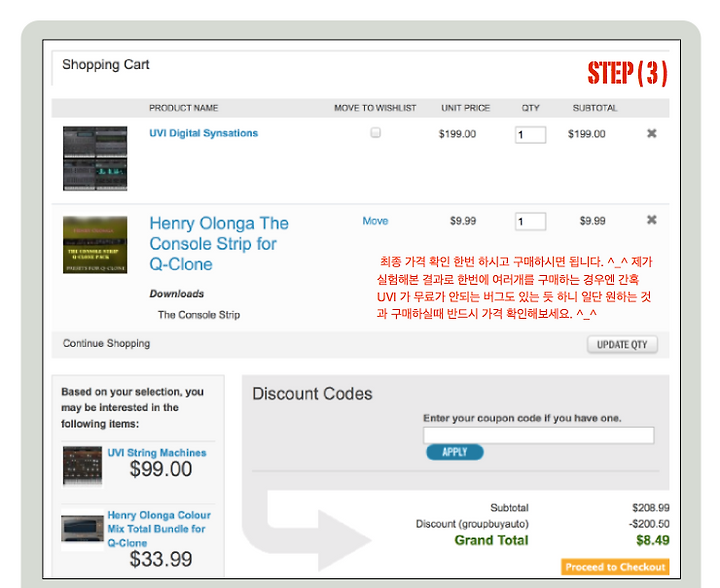Click The Console Strip download entry
Viewport: 720px width, 588px height.
point(199,315)
